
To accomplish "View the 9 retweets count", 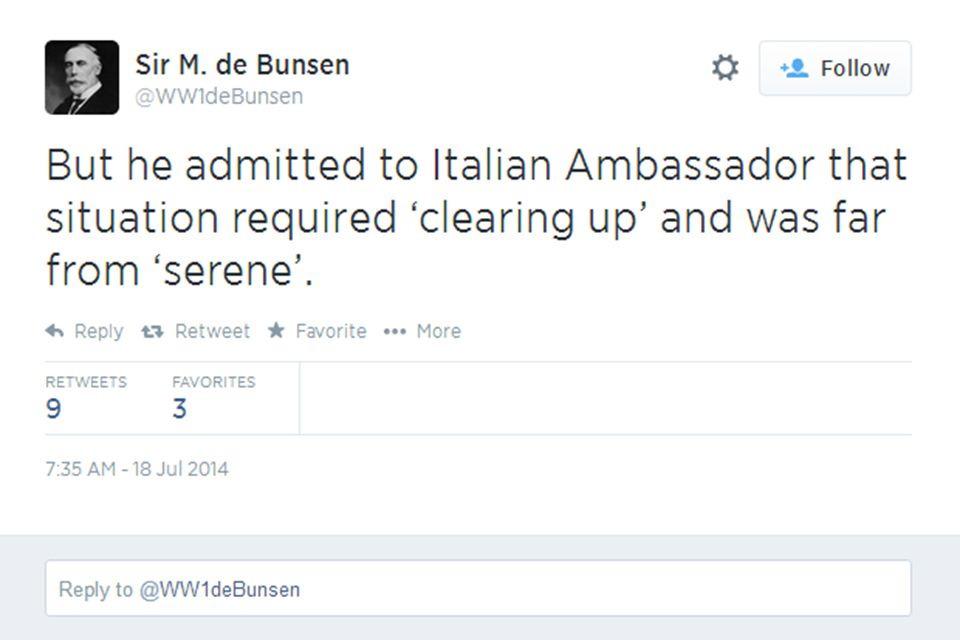I will click(x=53, y=409).
